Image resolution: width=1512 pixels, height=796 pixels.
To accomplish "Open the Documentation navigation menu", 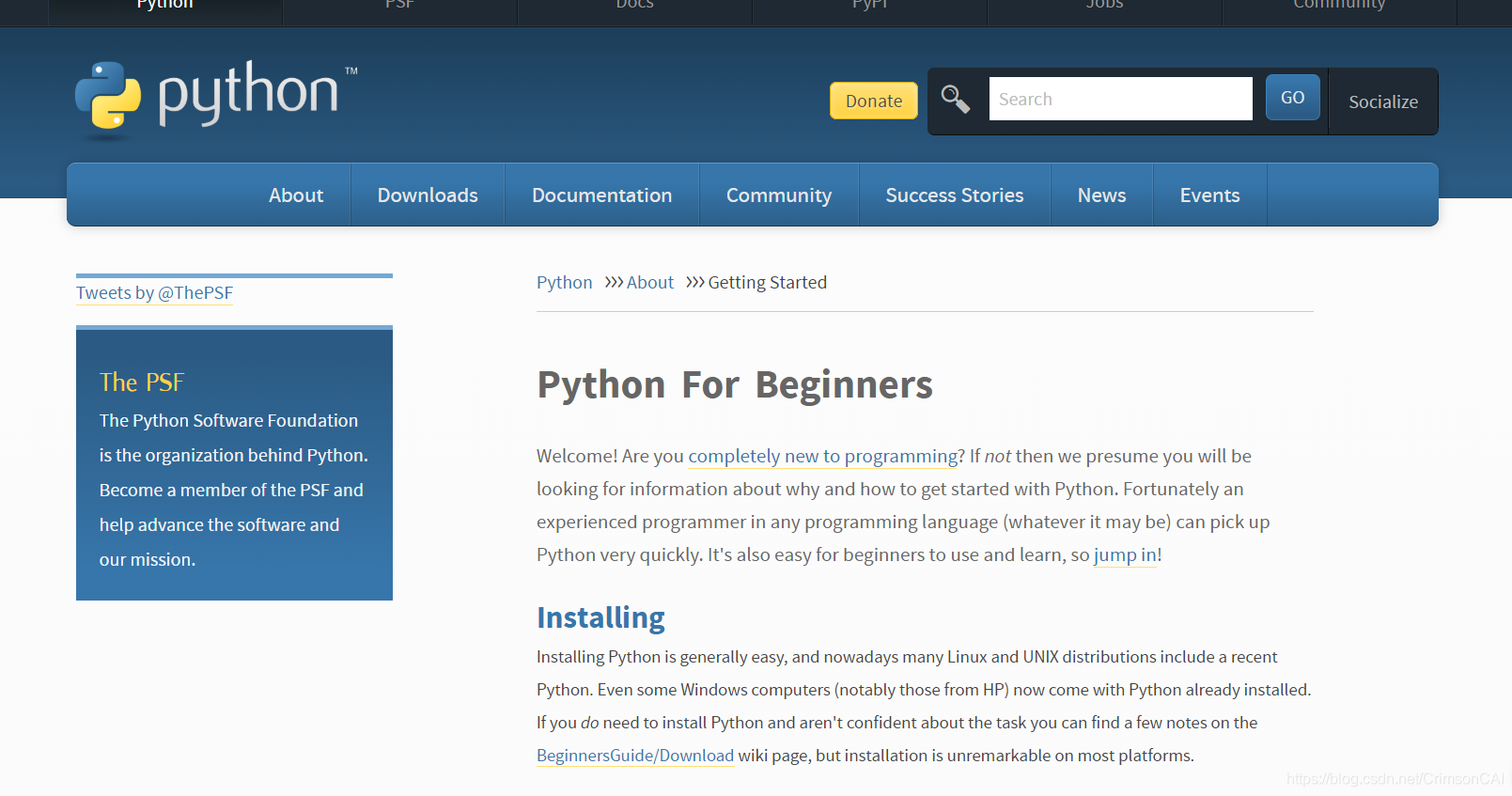I will tap(601, 195).
